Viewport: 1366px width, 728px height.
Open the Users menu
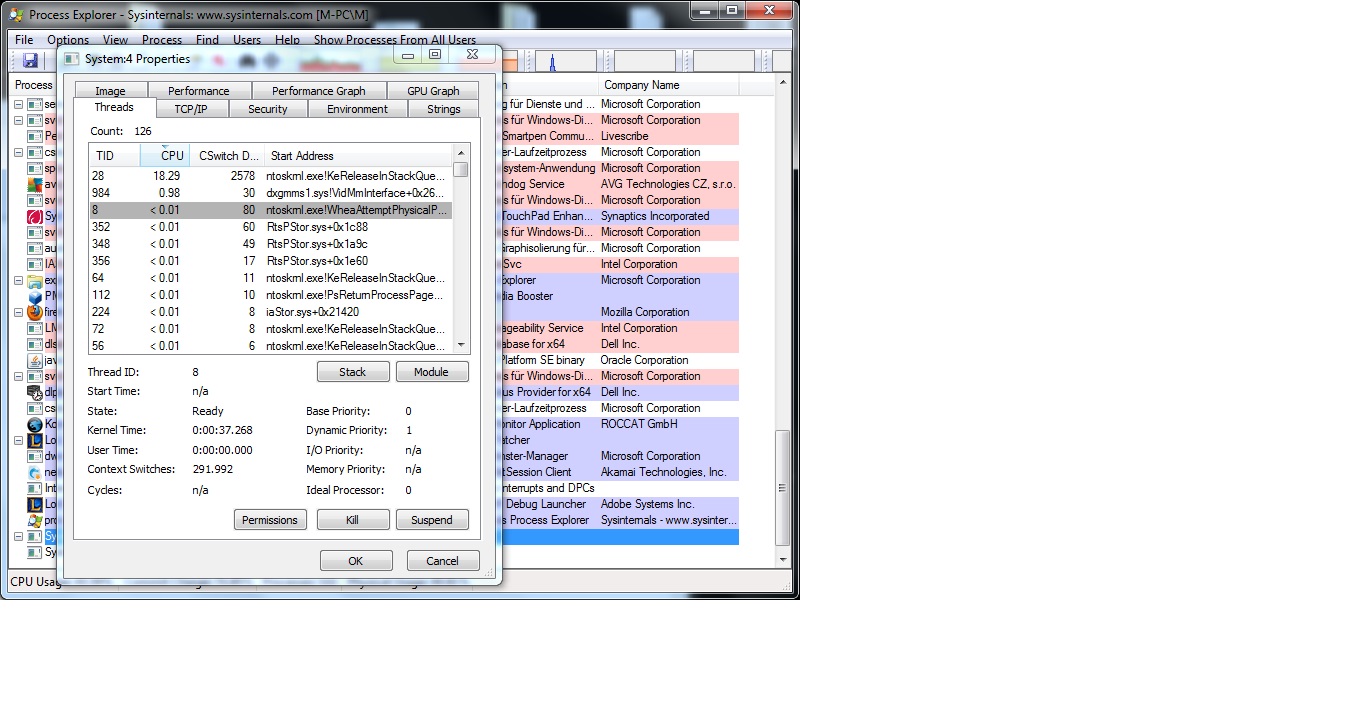click(247, 40)
